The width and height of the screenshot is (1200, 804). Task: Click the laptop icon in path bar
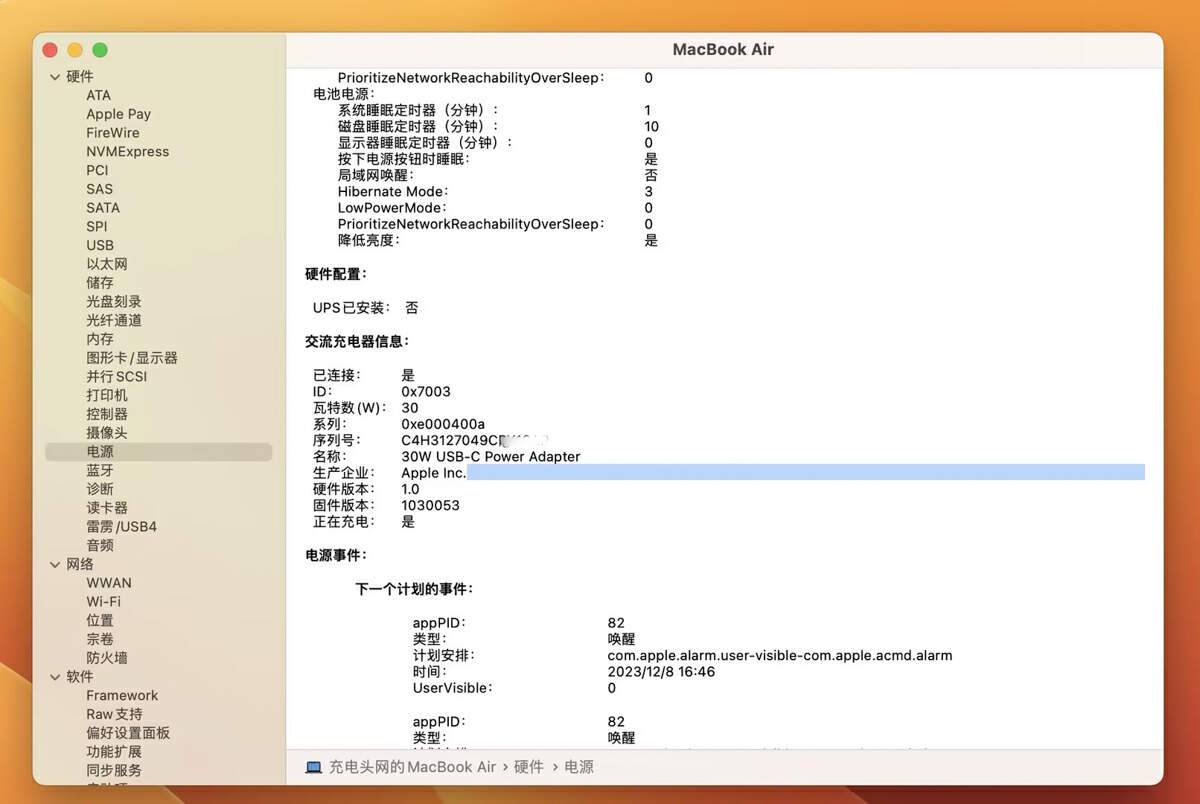[x=314, y=767]
